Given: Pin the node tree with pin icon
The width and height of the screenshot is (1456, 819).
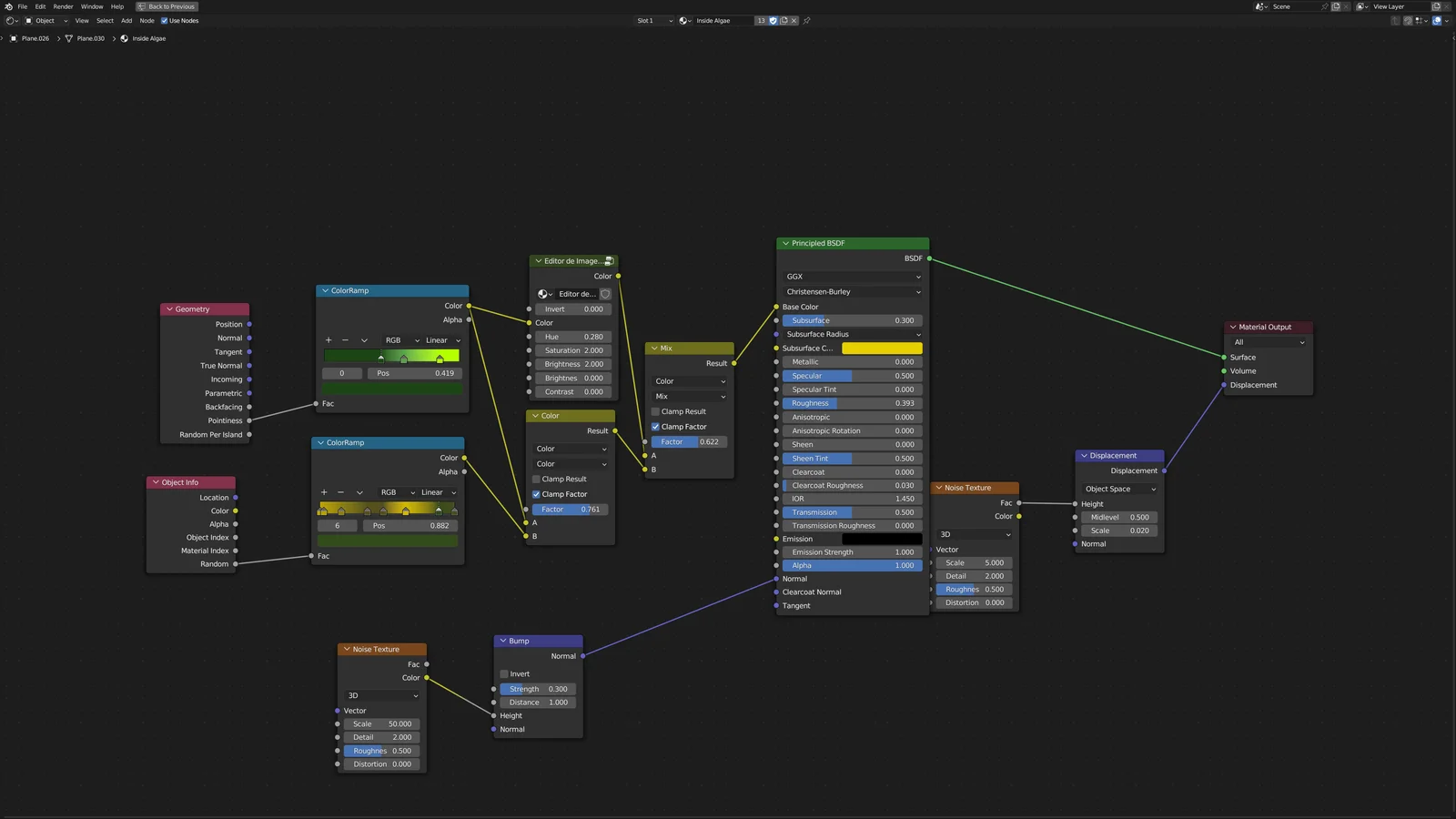Looking at the screenshot, I should (806, 21).
